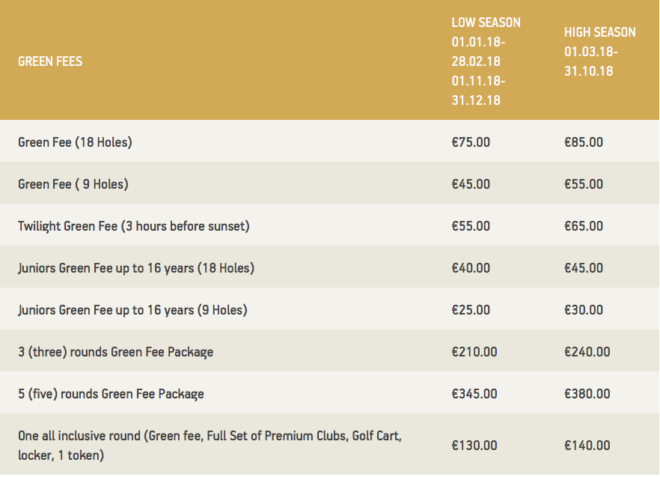
Task: Click the €65.00 twilight high season price
Action: click(583, 226)
